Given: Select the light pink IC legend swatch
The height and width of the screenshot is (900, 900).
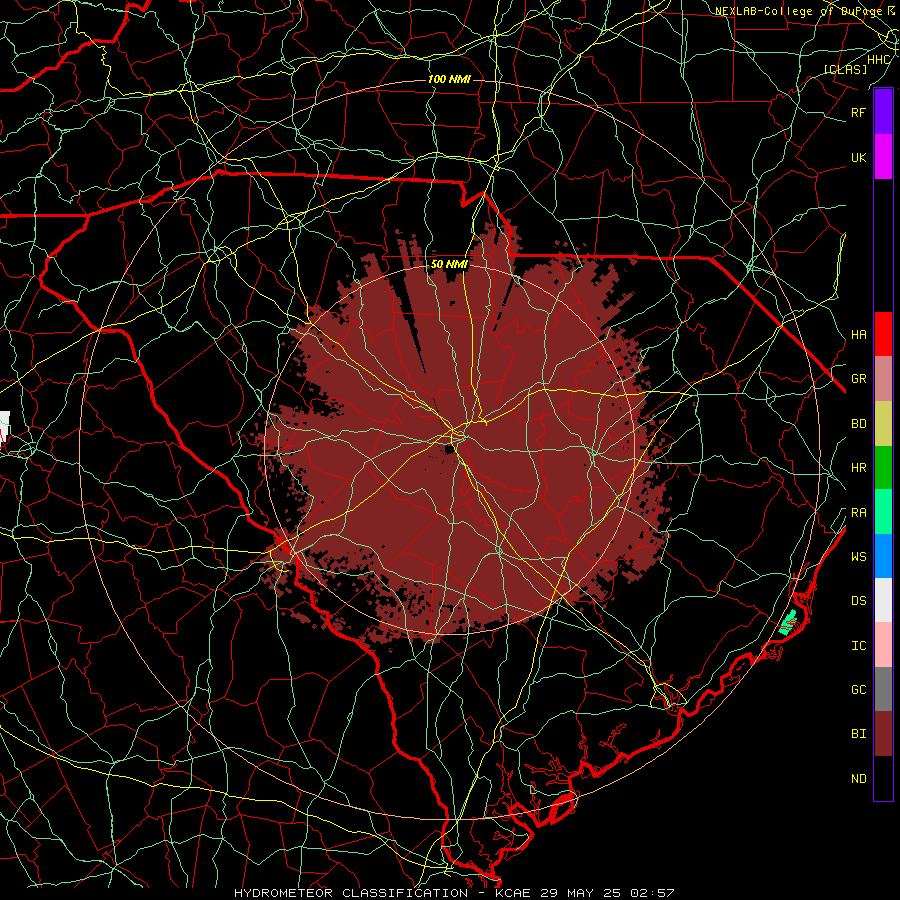Looking at the screenshot, I should 883,645.
